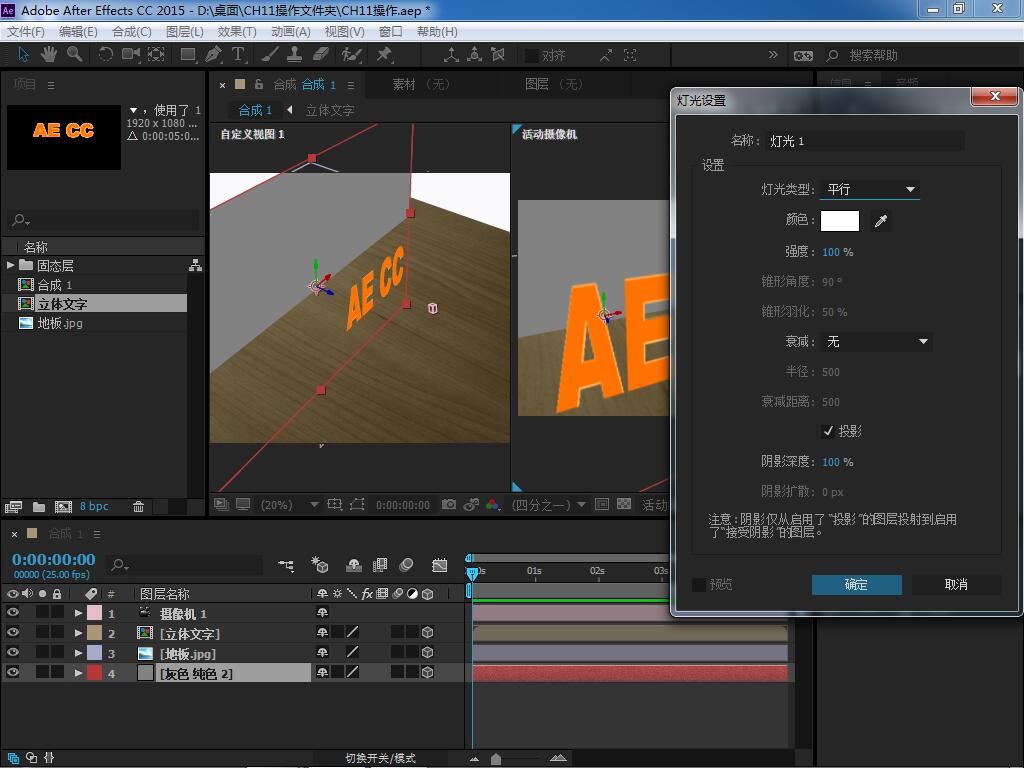Expand 立体文字 layer properties
The height and width of the screenshot is (768, 1024).
pos(78,632)
